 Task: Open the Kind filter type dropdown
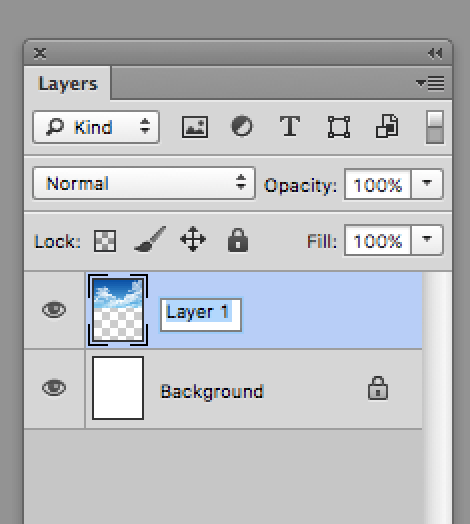click(x=96, y=127)
